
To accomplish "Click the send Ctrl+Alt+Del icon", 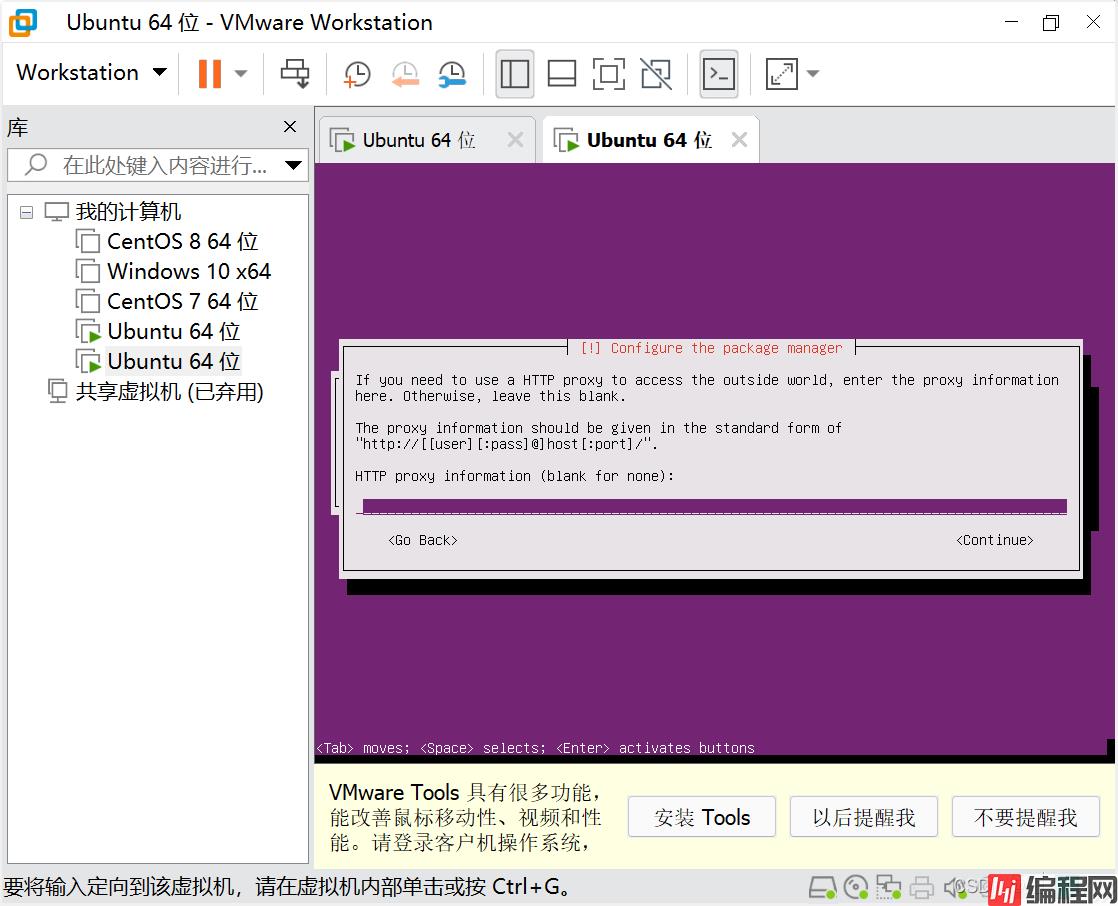I will coord(295,73).
